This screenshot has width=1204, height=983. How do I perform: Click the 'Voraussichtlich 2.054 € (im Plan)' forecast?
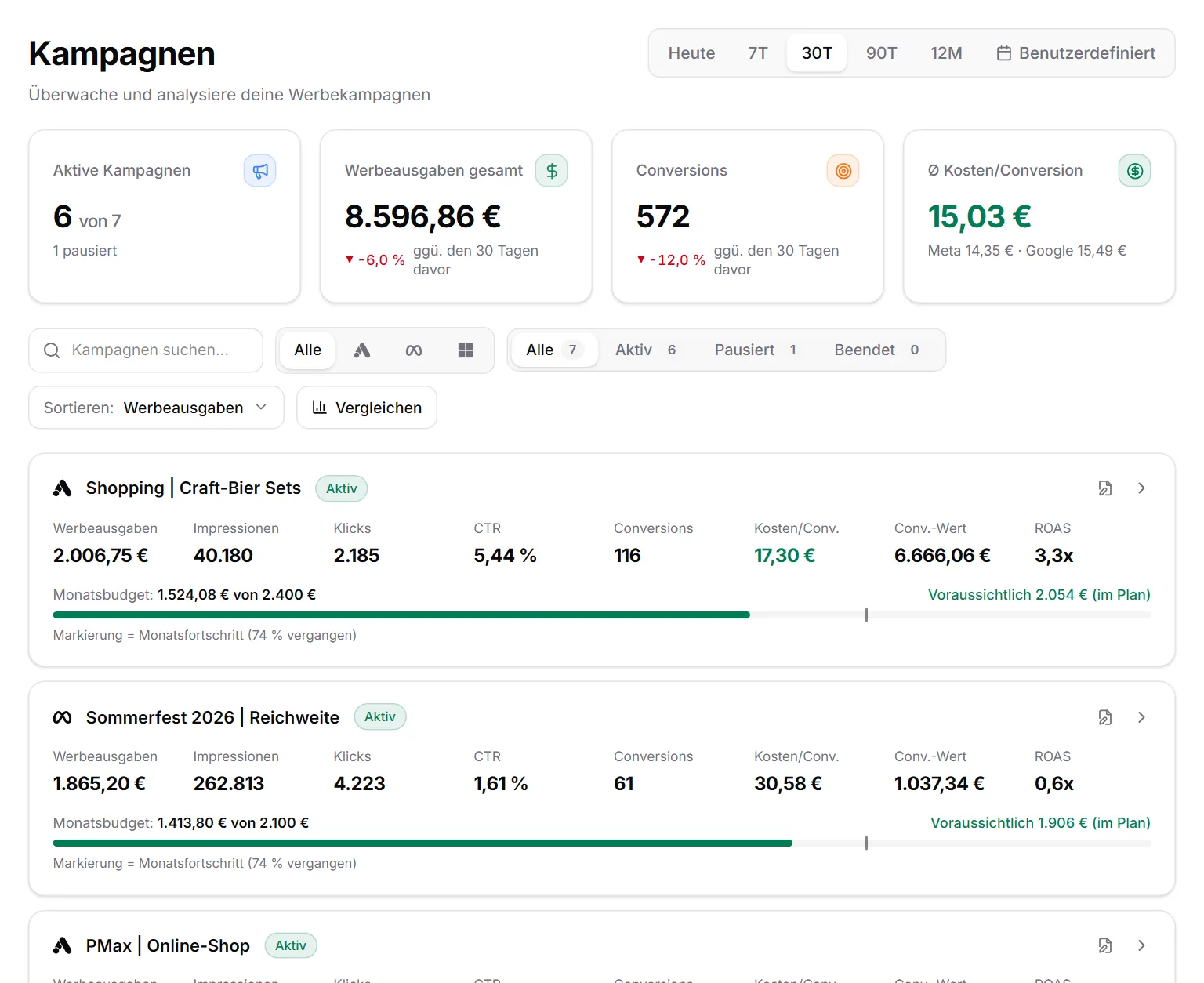[x=1039, y=595]
